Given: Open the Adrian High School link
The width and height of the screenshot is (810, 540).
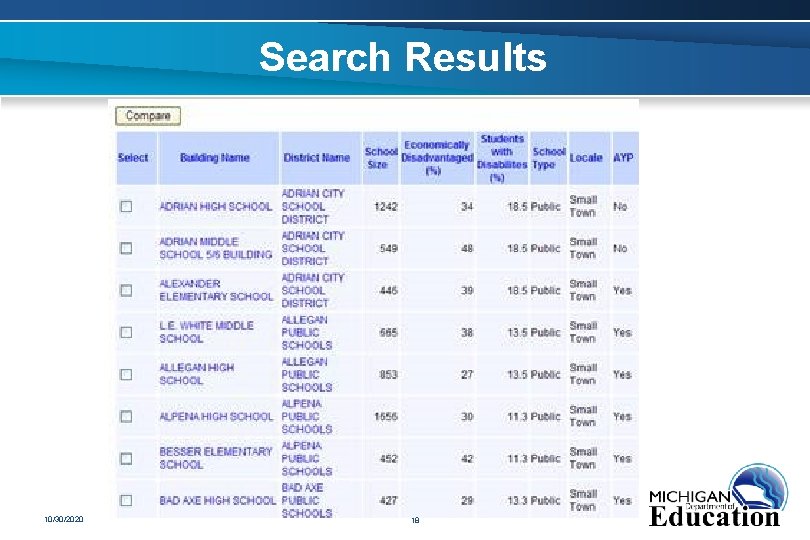Looking at the screenshot, I should click(215, 207).
